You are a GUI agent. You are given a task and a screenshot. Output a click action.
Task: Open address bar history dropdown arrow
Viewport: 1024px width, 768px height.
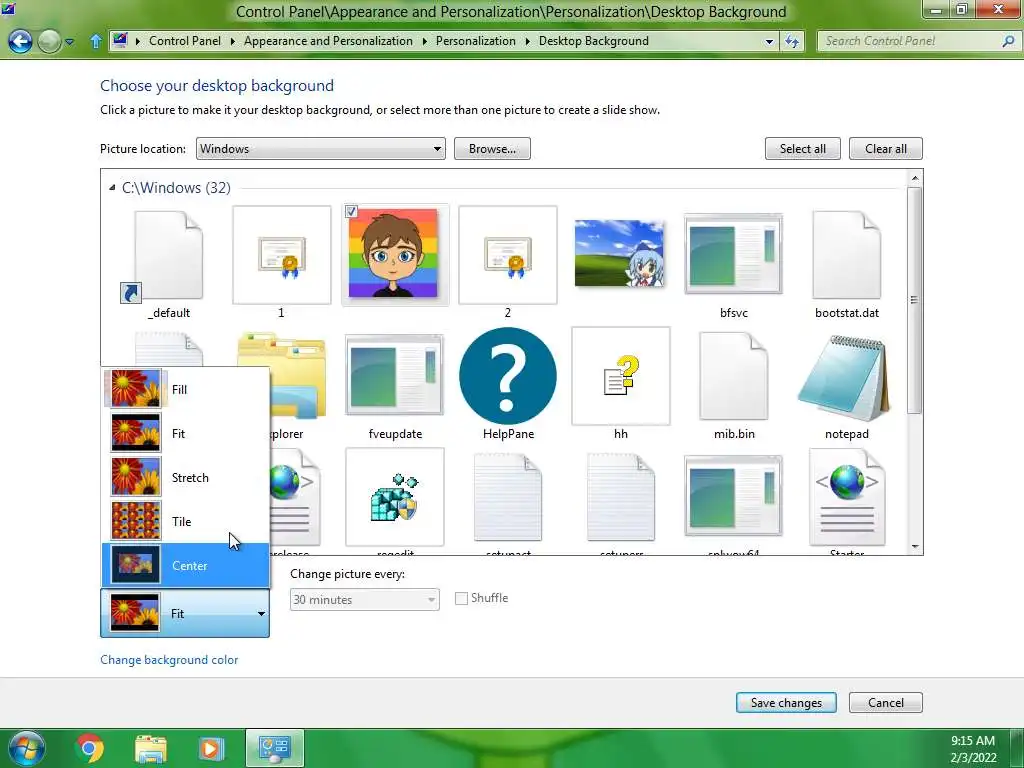point(769,41)
